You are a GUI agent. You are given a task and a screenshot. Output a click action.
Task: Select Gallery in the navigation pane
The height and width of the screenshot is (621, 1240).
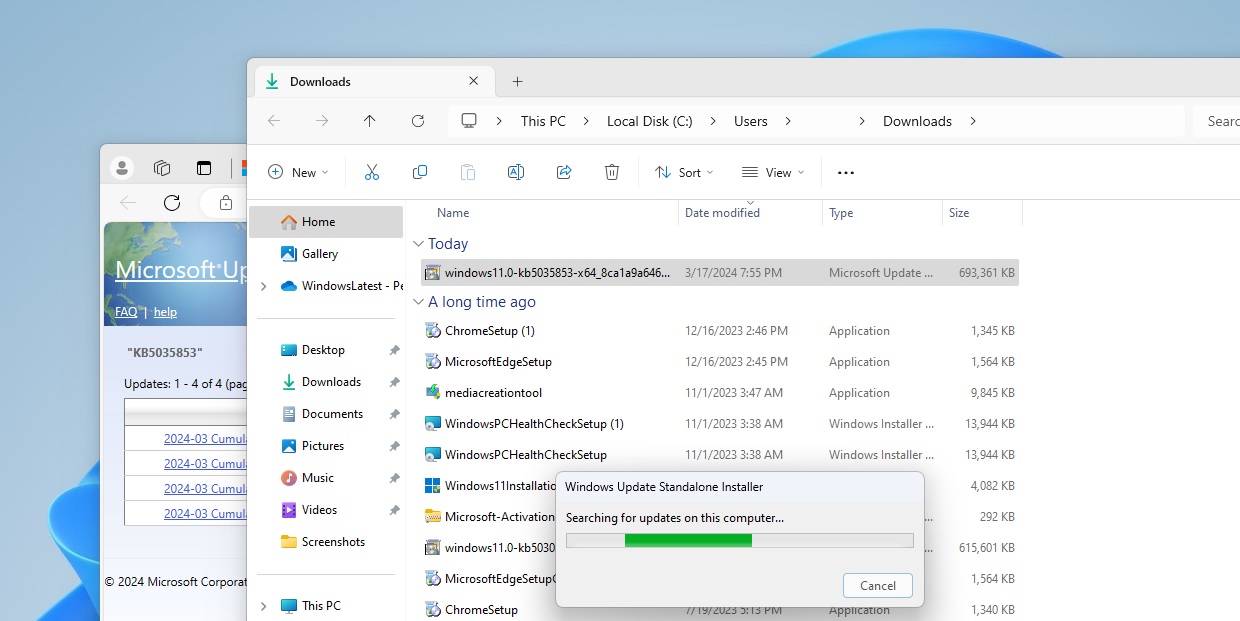coord(320,254)
